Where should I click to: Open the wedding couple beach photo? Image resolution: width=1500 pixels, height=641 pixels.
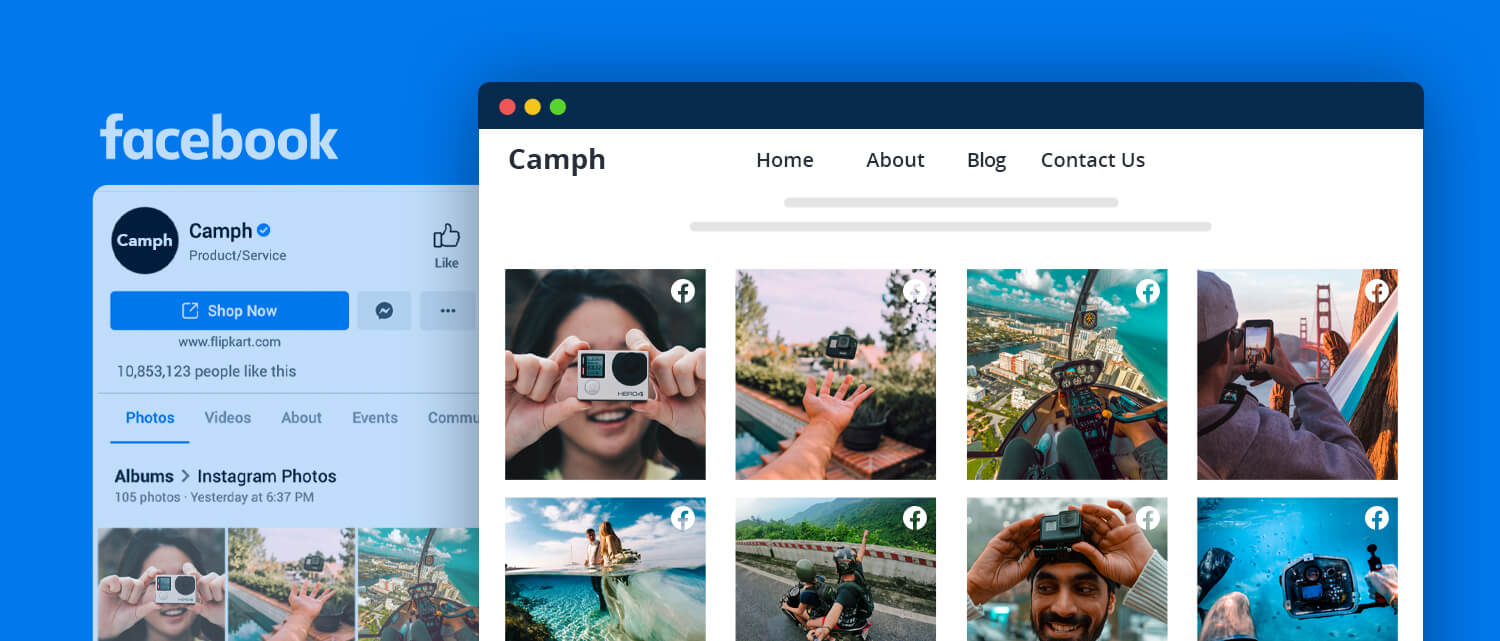coord(604,570)
